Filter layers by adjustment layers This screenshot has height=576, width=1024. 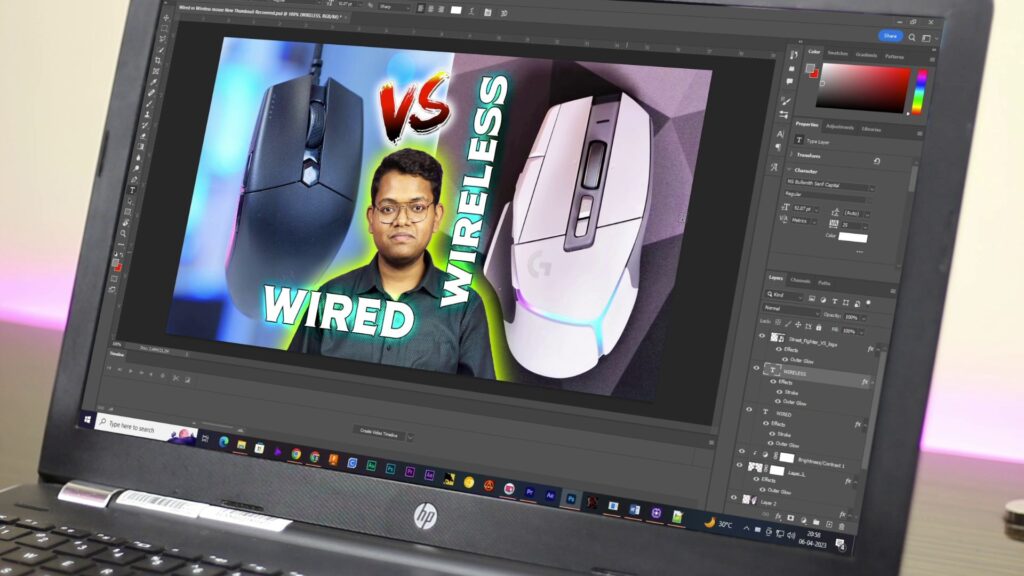(x=823, y=300)
